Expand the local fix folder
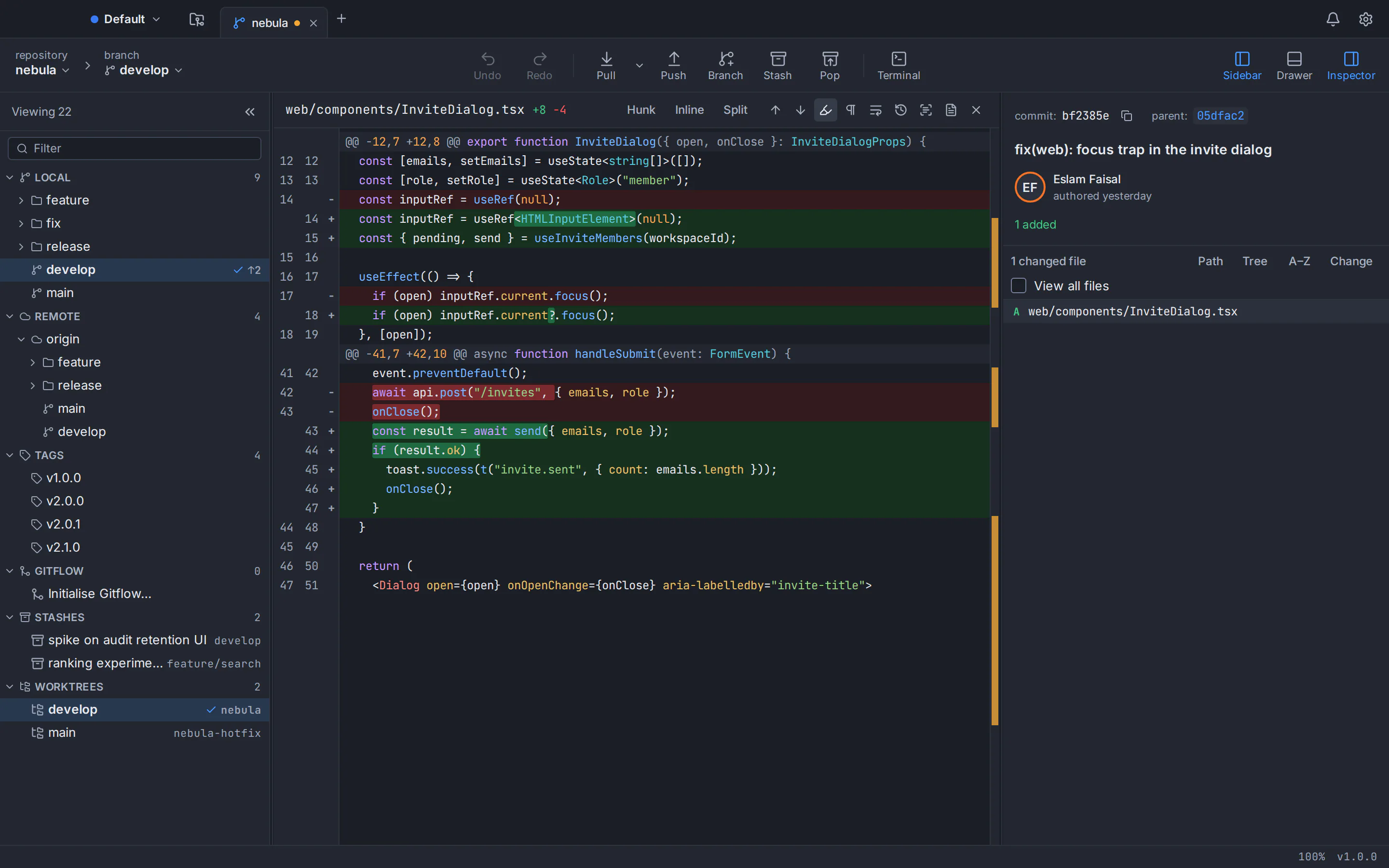The width and height of the screenshot is (1389, 868). pos(21,223)
